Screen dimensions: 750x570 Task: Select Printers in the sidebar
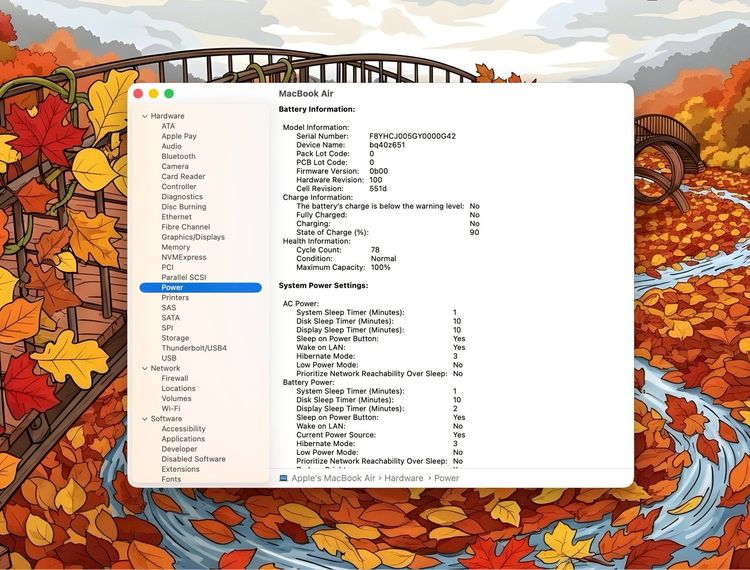(175, 297)
